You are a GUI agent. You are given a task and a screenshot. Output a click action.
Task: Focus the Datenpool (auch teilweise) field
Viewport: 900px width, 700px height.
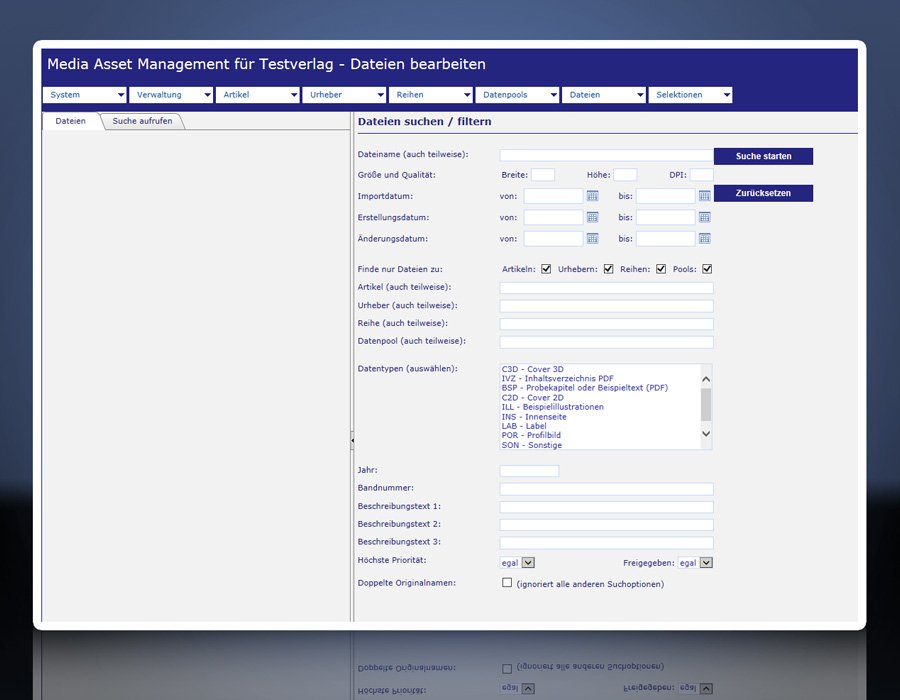click(x=607, y=342)
